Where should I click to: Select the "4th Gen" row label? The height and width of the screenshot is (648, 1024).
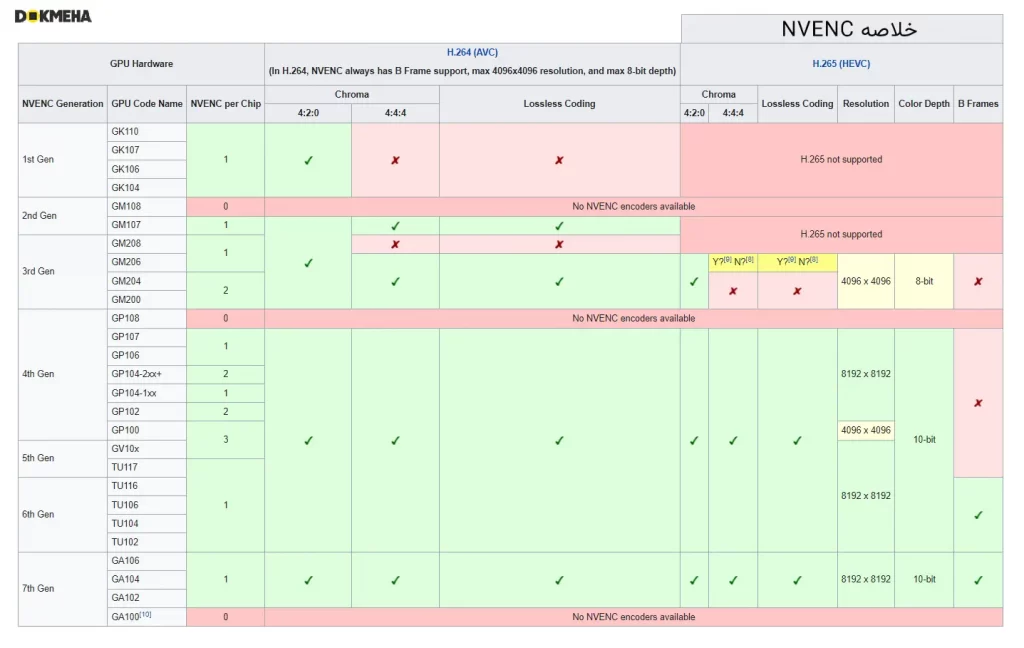point(38,374)
